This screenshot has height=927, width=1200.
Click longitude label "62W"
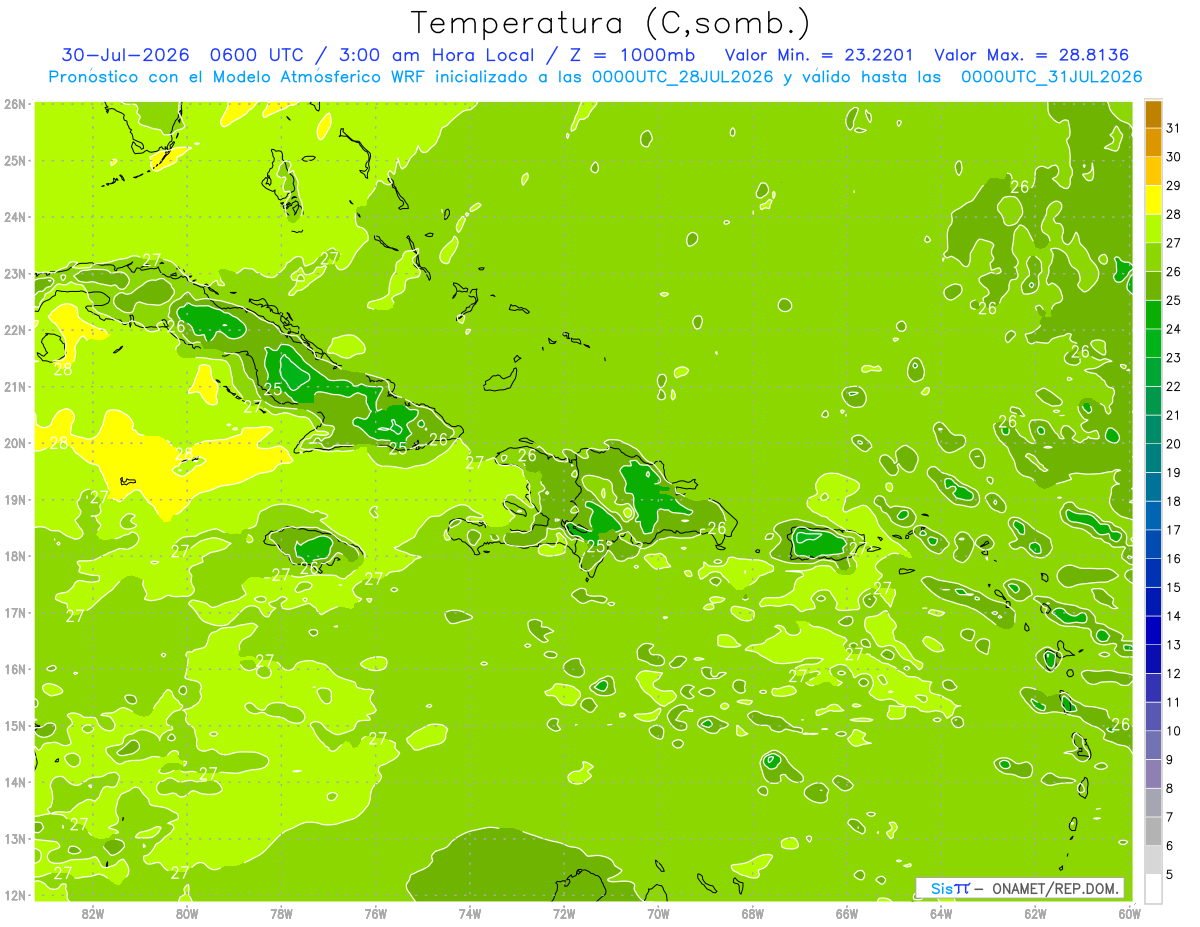(1035, 913)
